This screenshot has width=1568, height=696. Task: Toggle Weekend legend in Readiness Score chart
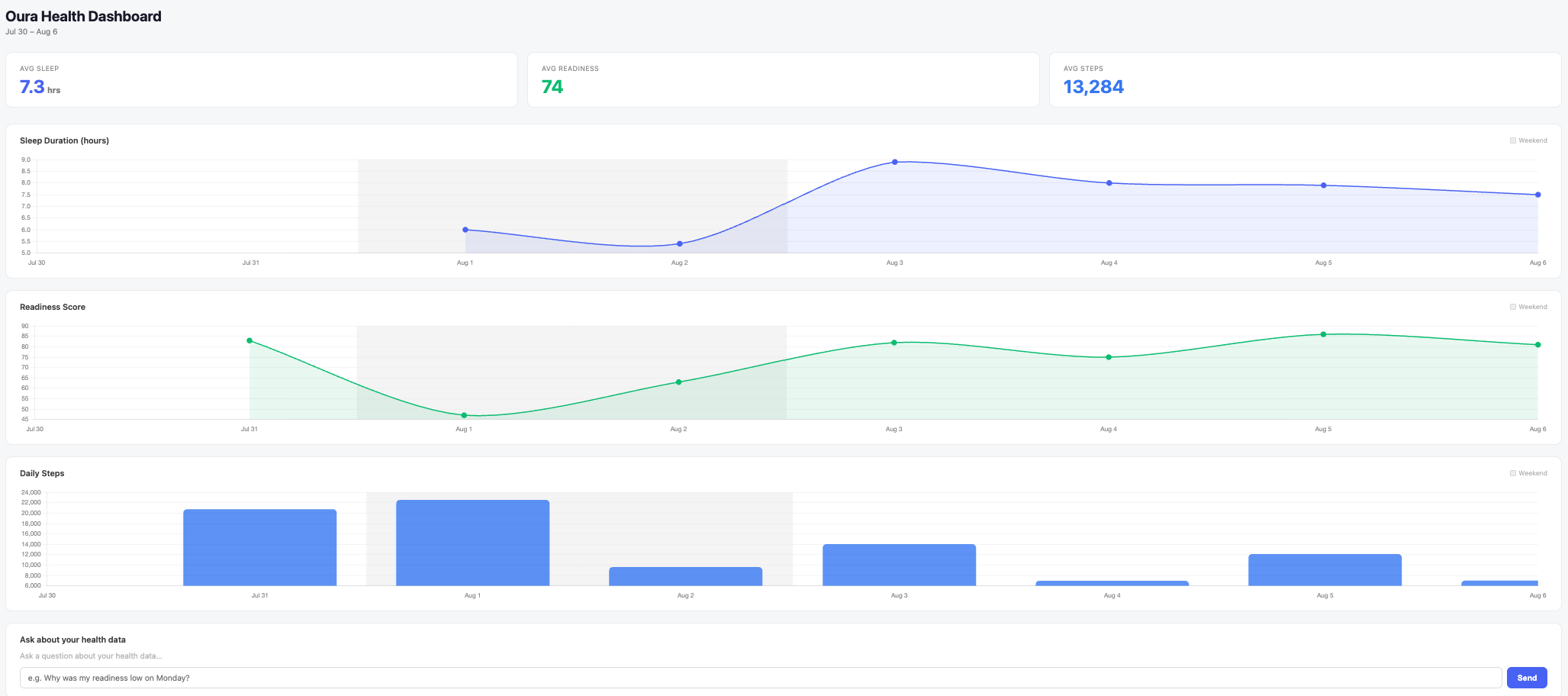click(x=1528, y=307)
